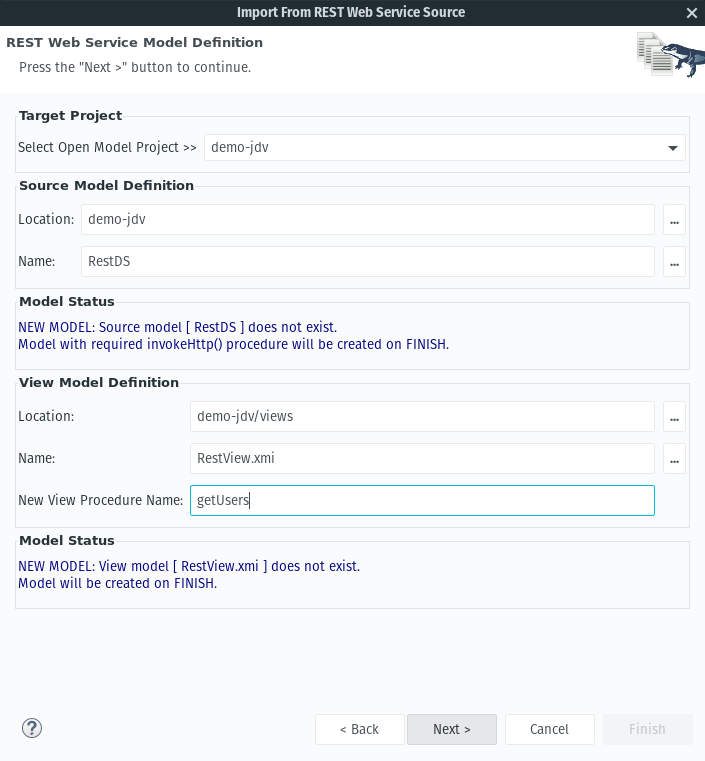
Task: Click the Source Model Location demo-jdv field
Action: (x=368, y=219)
